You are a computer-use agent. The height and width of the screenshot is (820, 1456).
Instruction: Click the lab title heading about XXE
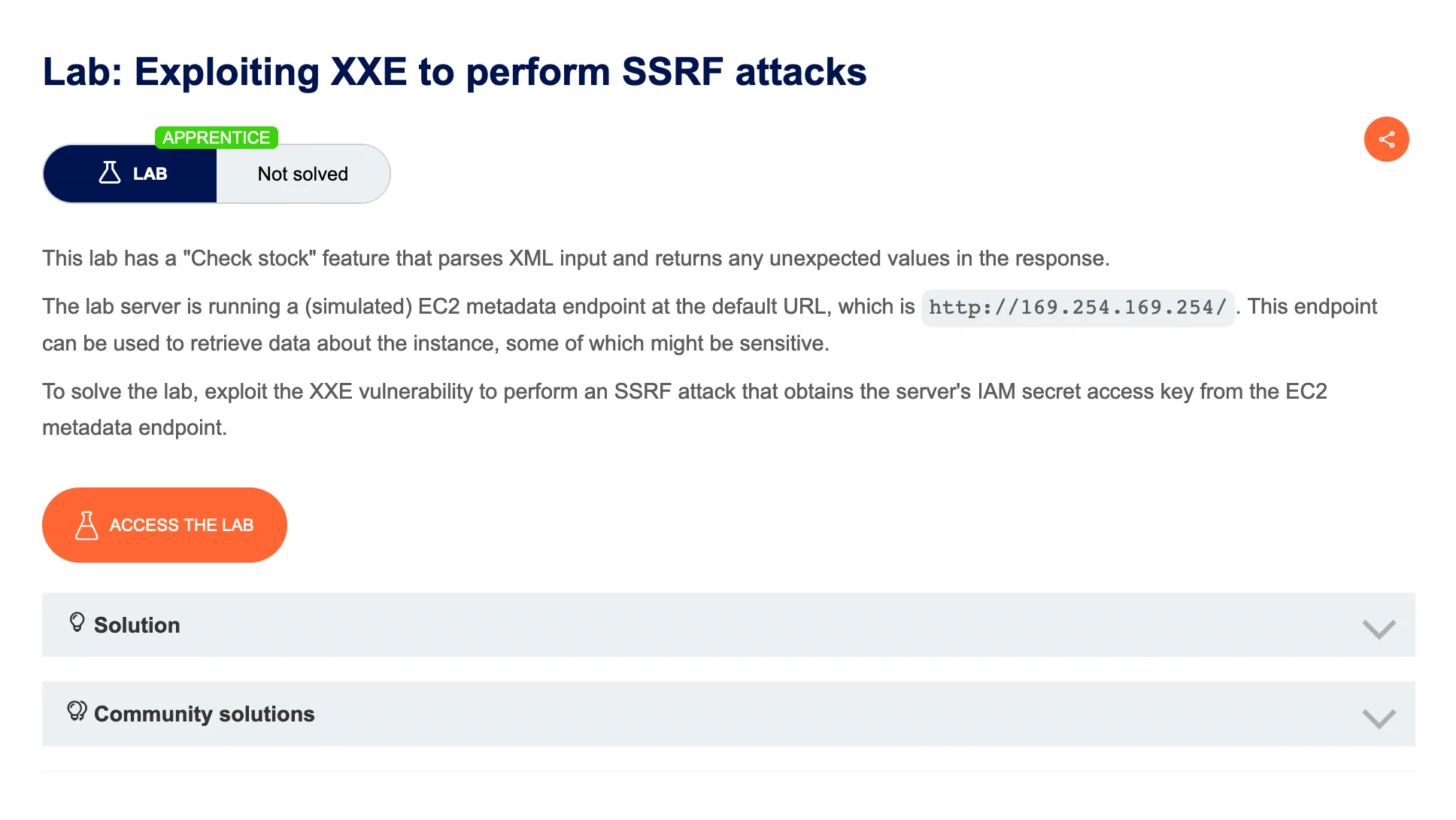454,72
